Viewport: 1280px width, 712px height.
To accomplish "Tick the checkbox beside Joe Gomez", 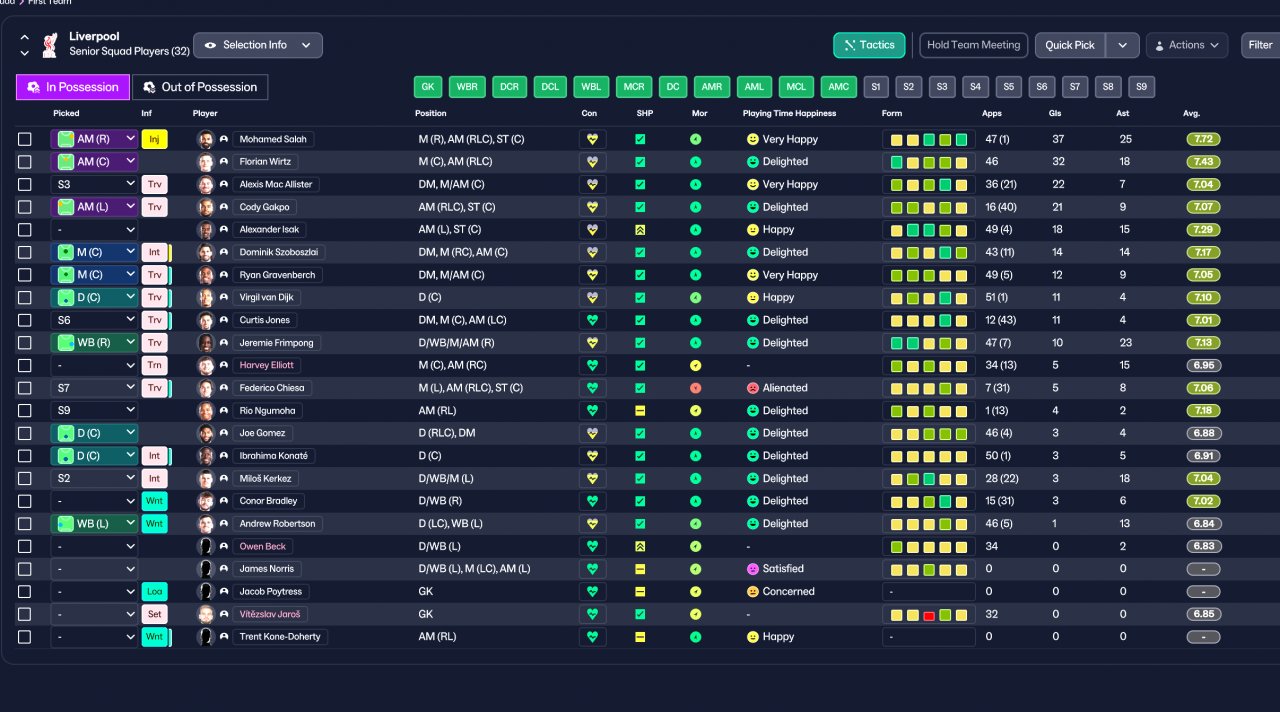I will (x=25, y=433).
